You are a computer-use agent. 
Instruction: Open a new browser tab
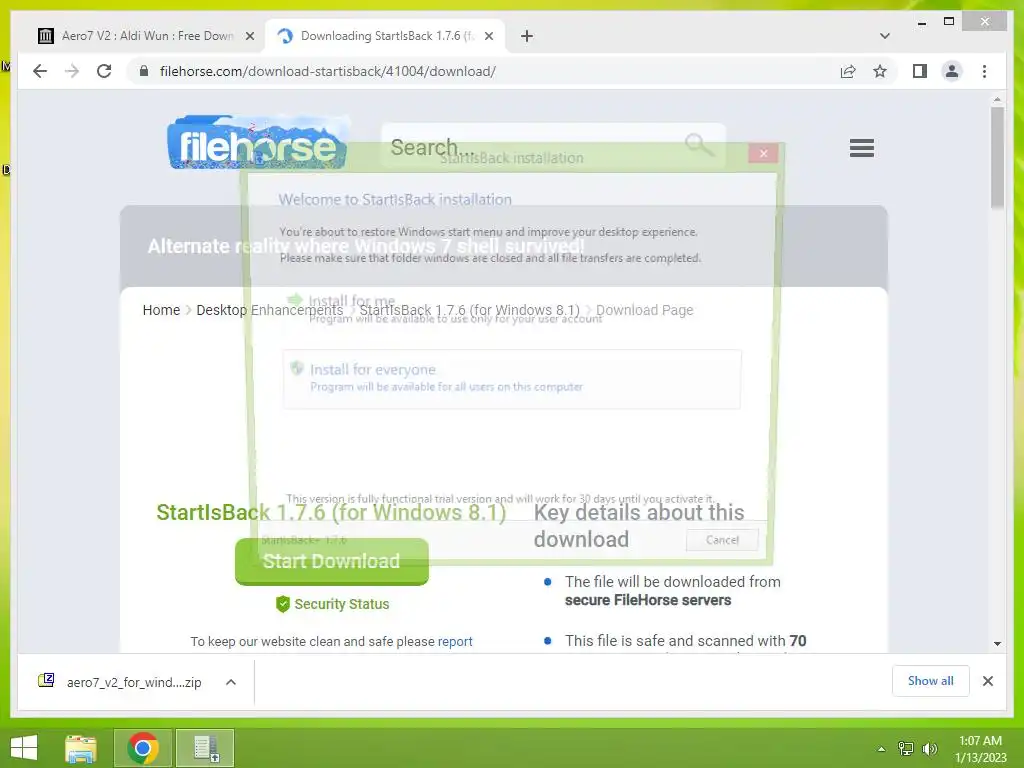(x=527, y=36)
